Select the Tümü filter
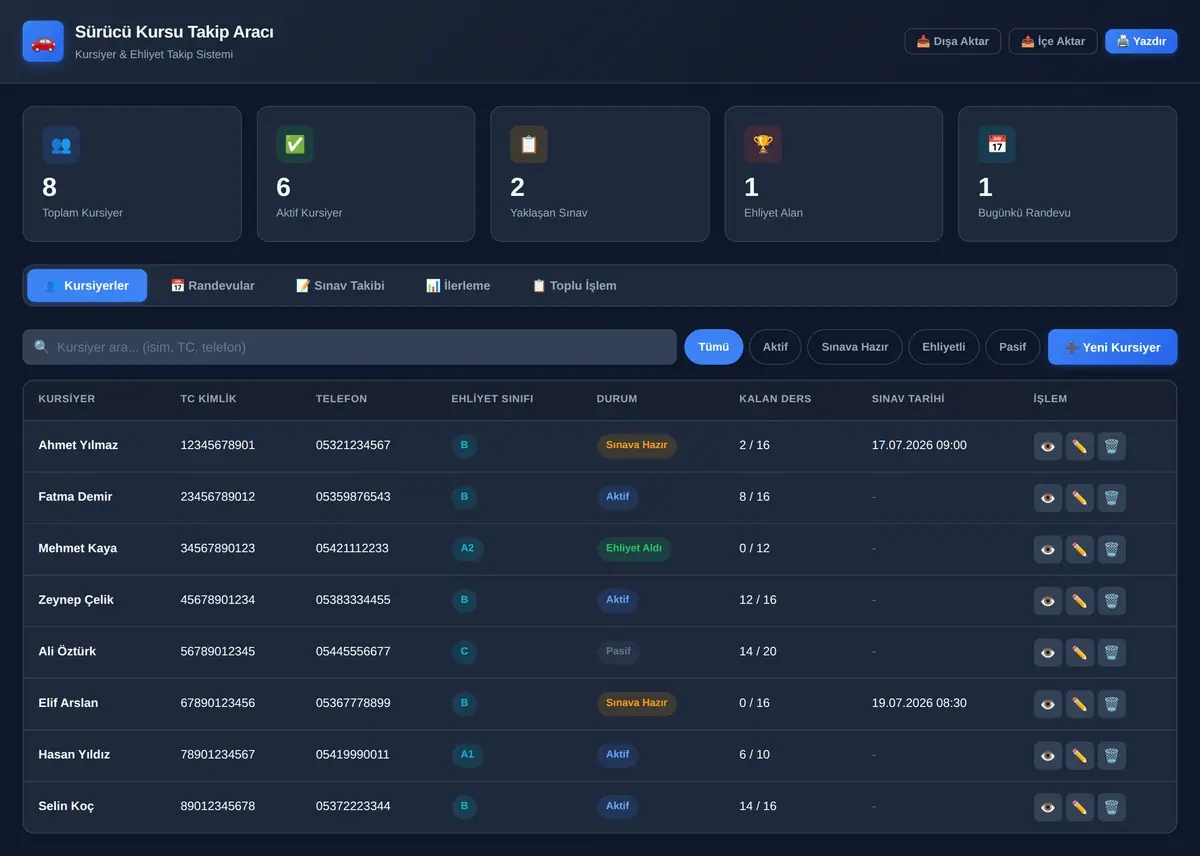Screen dimensions: 1200x856 714,347
